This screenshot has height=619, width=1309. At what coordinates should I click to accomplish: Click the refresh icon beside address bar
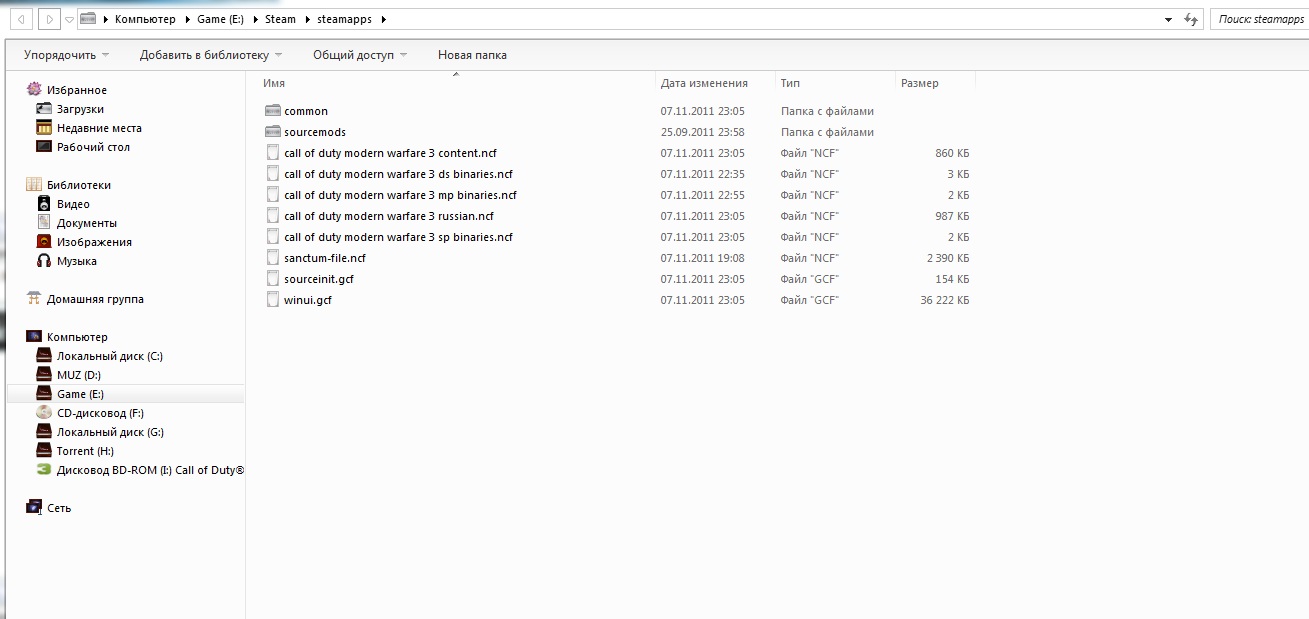tap(1190, 19)
